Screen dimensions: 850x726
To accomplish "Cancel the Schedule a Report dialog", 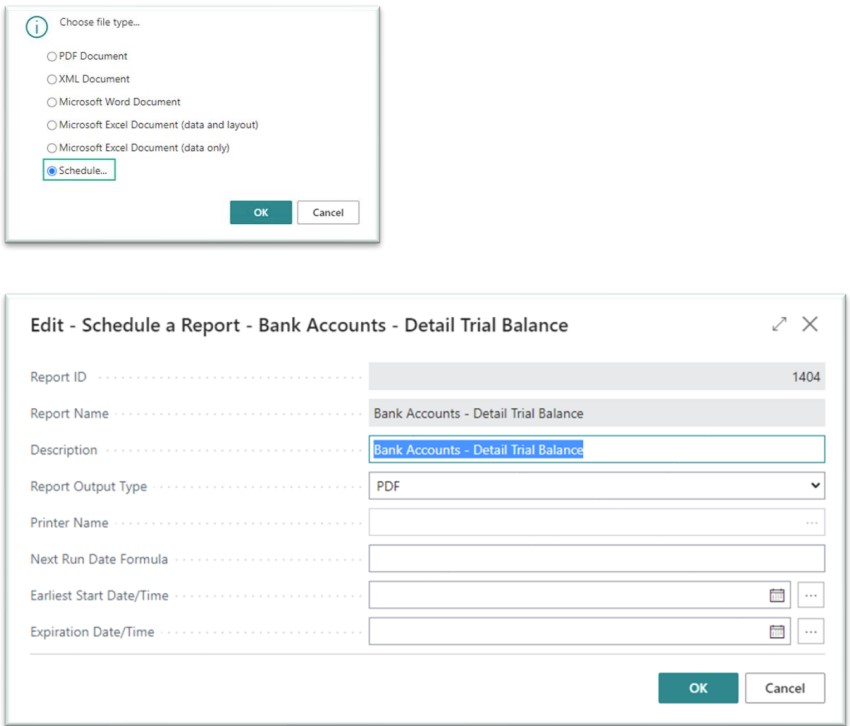I will (x=785, y=688).
